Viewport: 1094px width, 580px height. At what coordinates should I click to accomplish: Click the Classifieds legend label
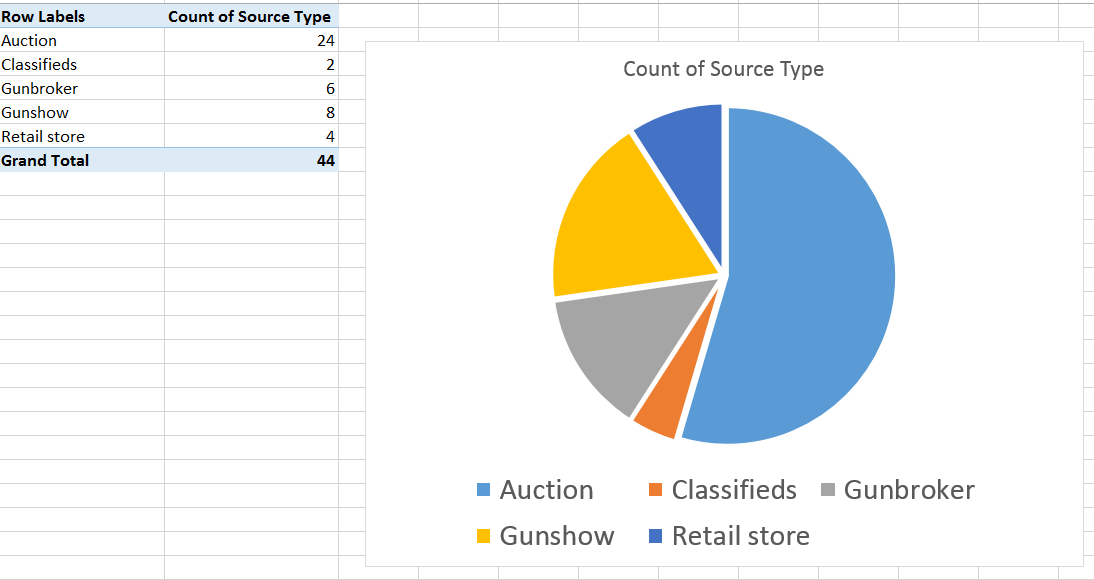tap(734, 490)
